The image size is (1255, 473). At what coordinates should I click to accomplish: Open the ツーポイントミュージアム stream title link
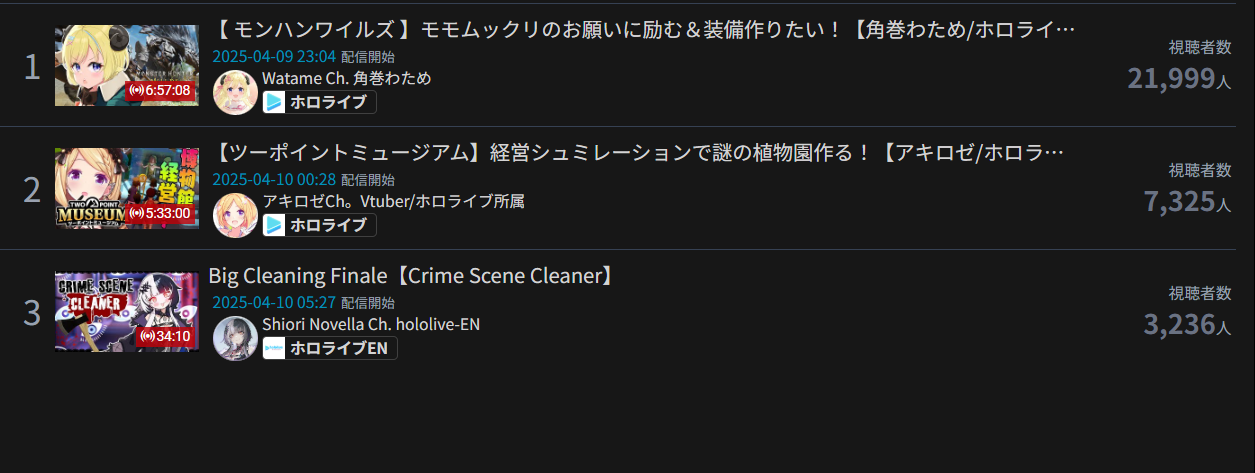(640, 153)
